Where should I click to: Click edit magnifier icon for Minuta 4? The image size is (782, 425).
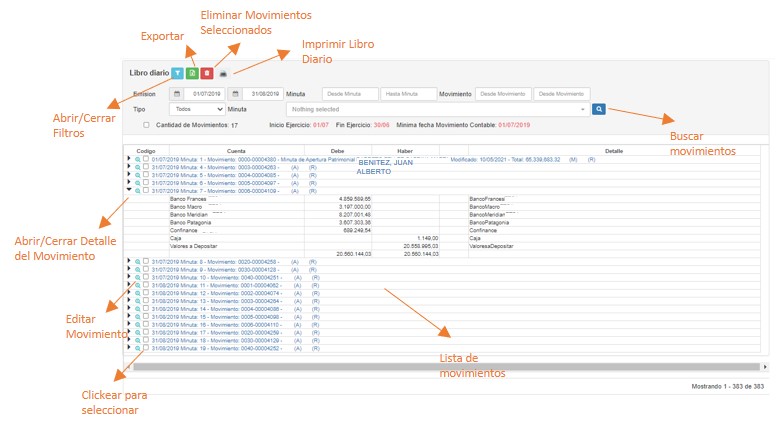pos(137,167)
